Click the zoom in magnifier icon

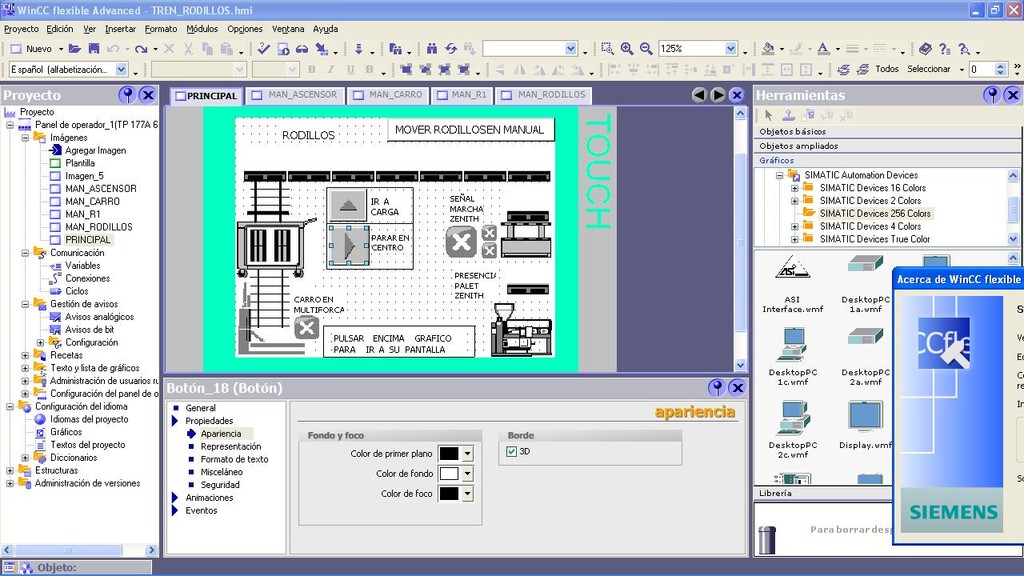[627, 48]
